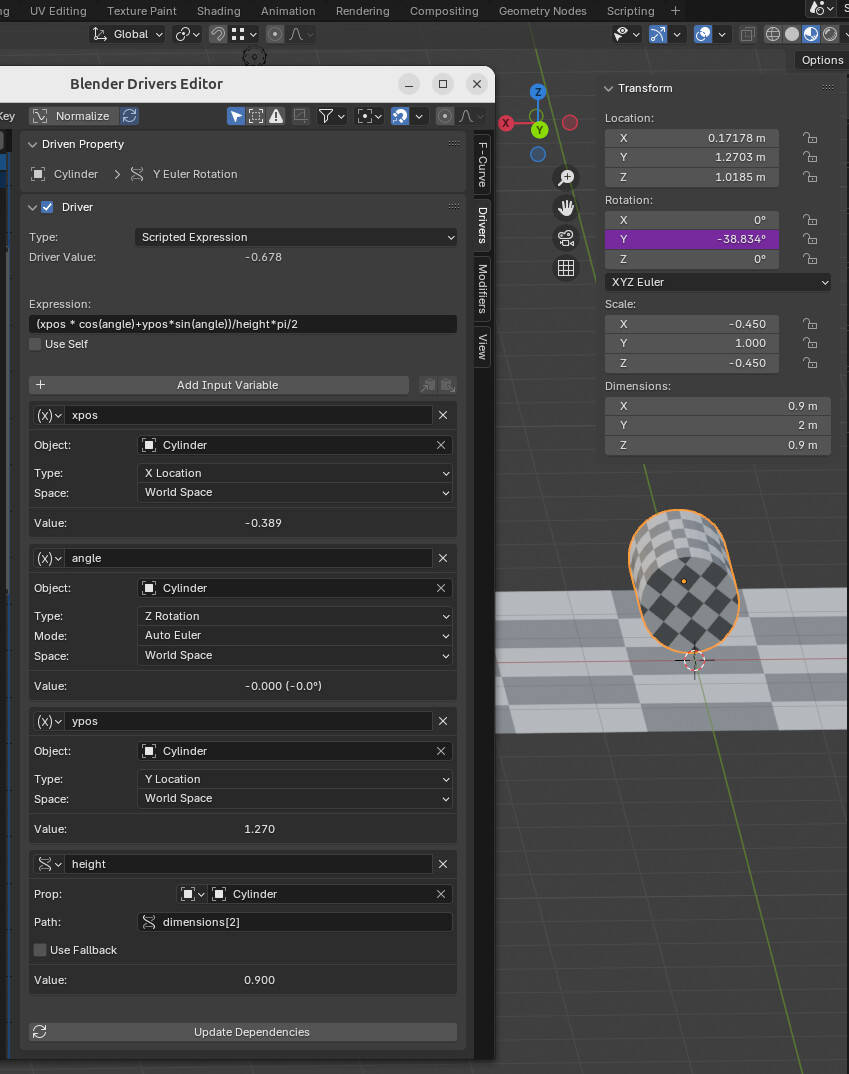Enable the Use Self checkbox

click(37, 343)
